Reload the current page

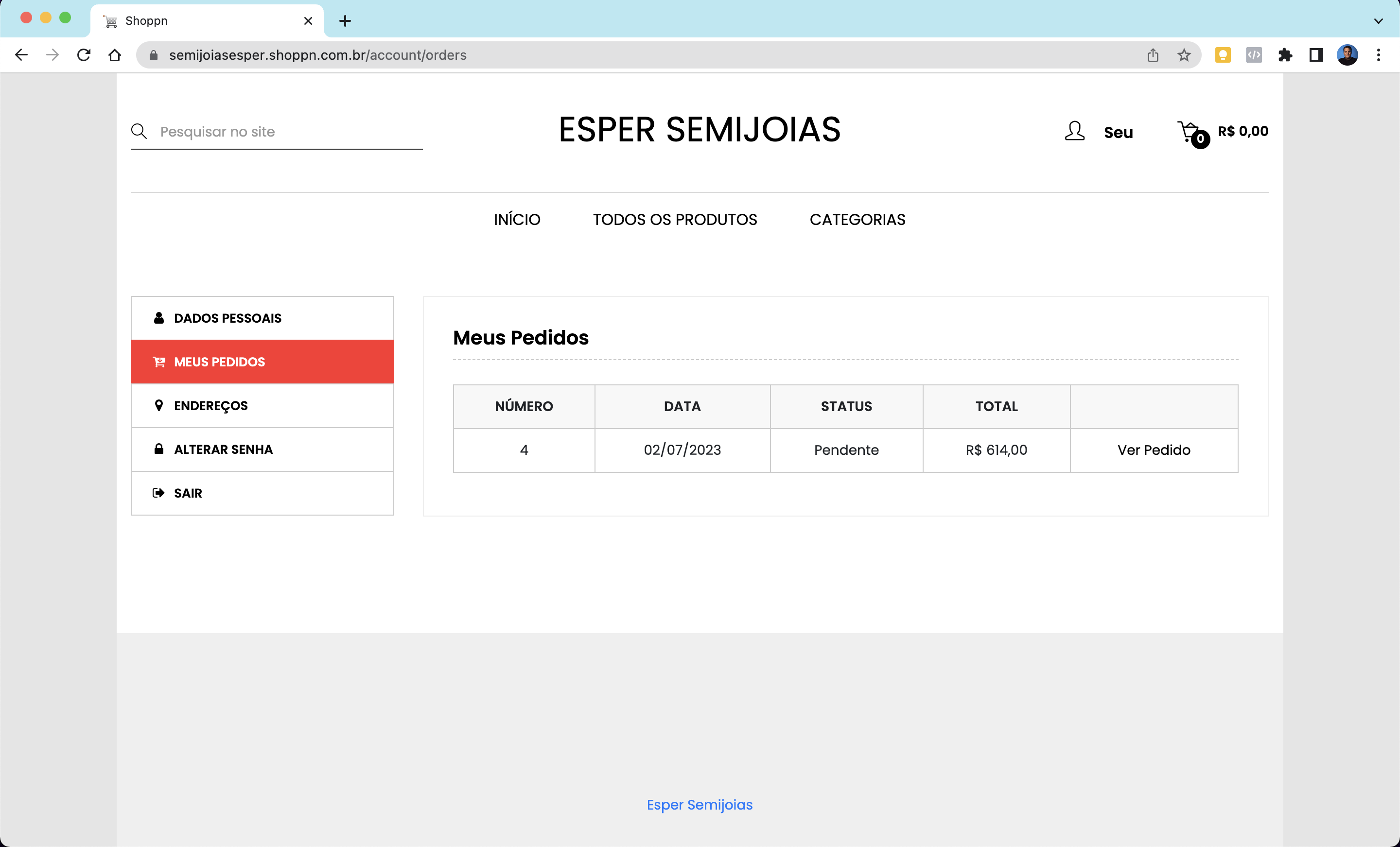[x=84, y=55]
